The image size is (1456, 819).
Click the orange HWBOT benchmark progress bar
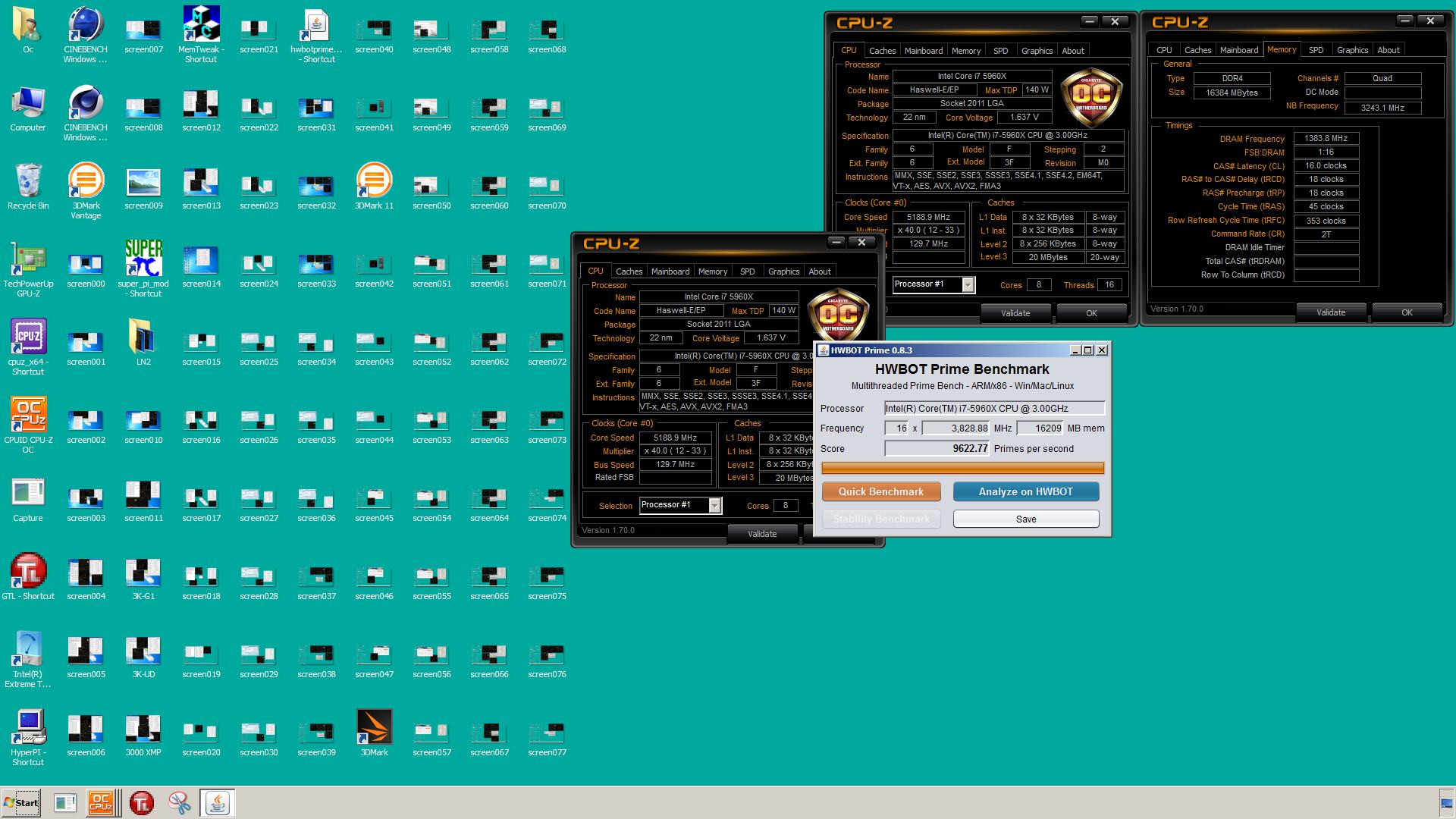pyautogui.click(x=963, y=469)
